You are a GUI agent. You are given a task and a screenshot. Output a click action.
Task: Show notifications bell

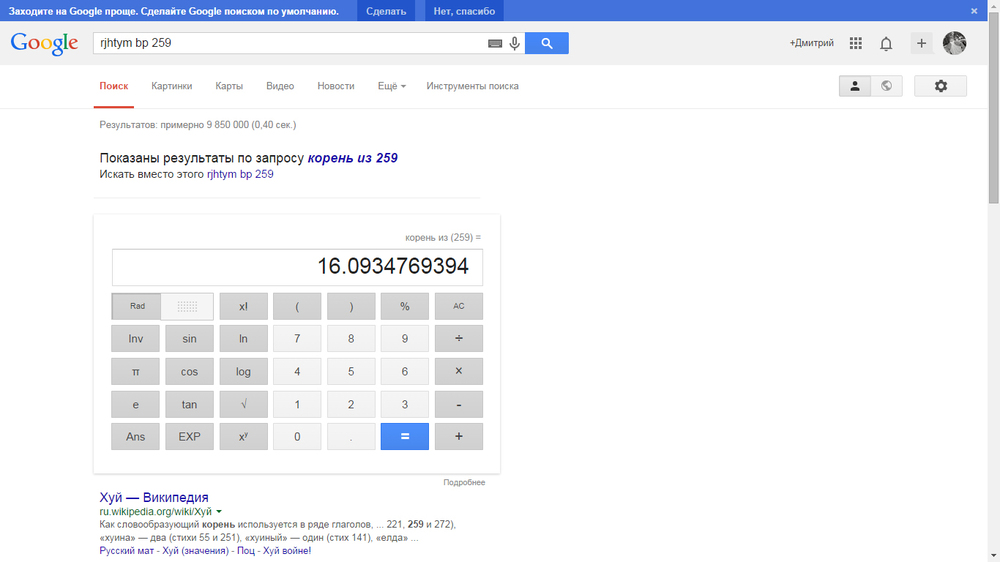(x=886, y=43)
